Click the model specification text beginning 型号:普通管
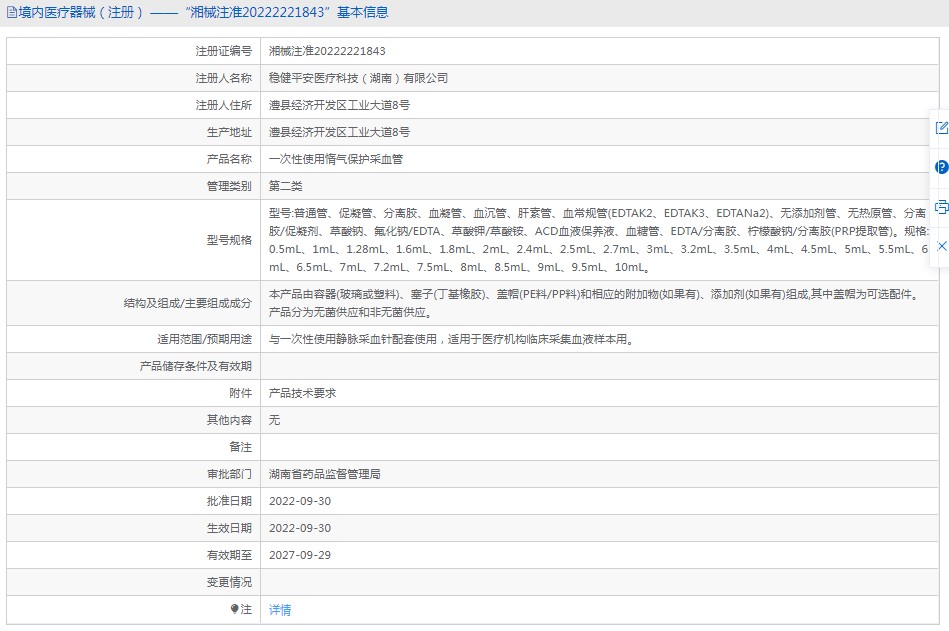 tap(598, 240)
